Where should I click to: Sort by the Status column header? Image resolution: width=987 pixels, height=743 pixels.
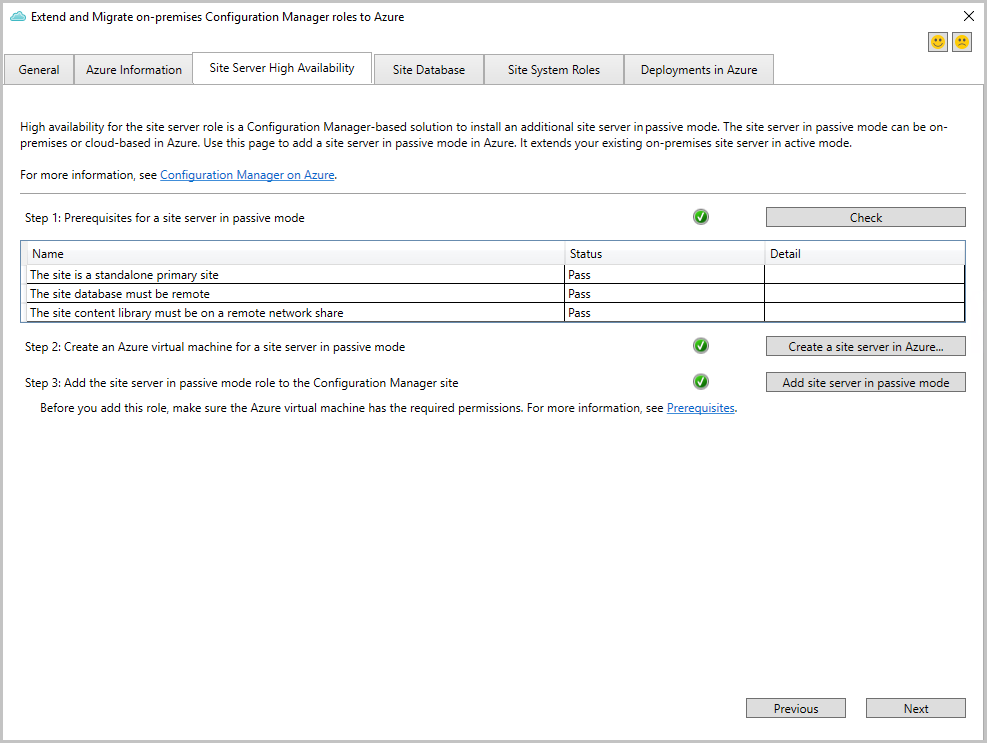point(665,254)
